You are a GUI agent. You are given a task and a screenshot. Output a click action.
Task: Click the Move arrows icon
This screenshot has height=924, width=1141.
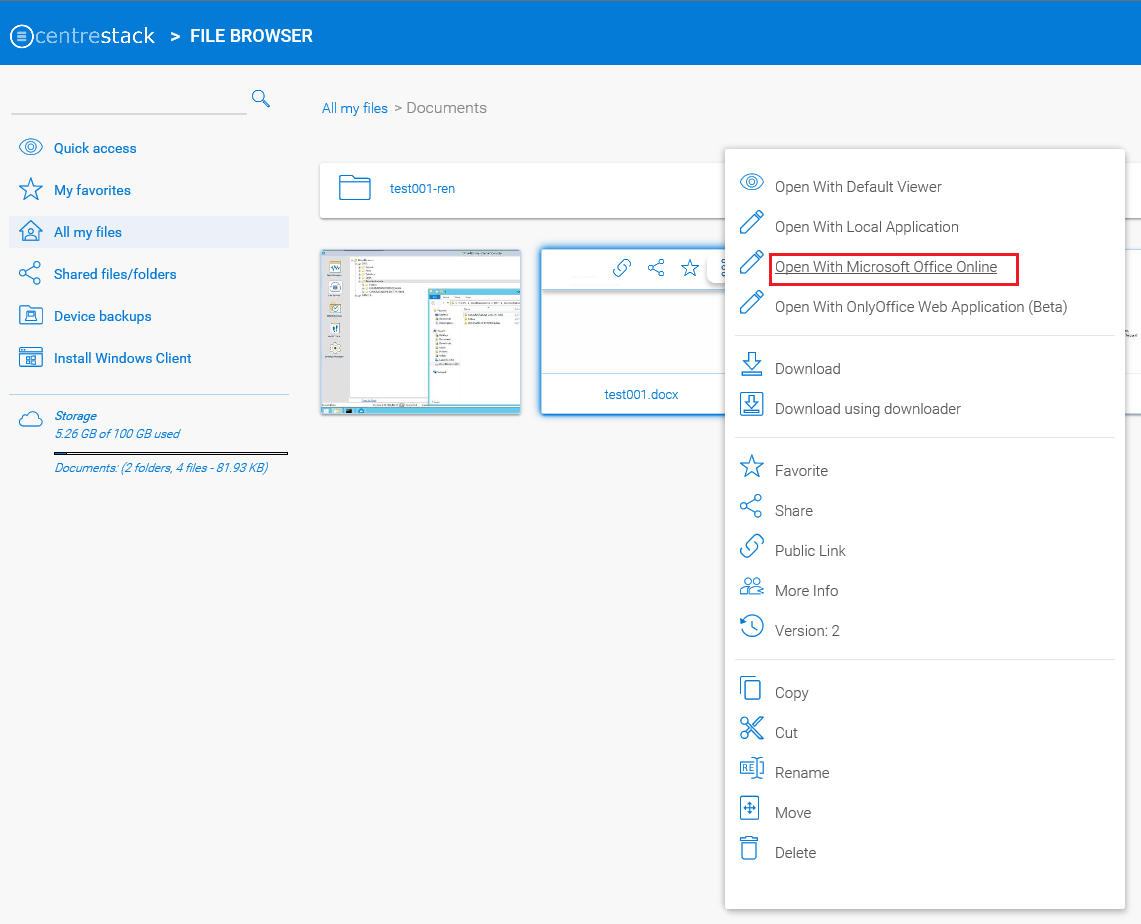tap(750, 808)
